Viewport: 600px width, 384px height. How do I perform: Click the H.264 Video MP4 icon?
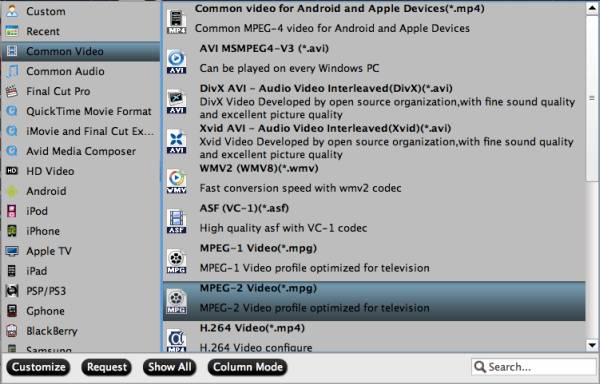[x=176, y=340]
